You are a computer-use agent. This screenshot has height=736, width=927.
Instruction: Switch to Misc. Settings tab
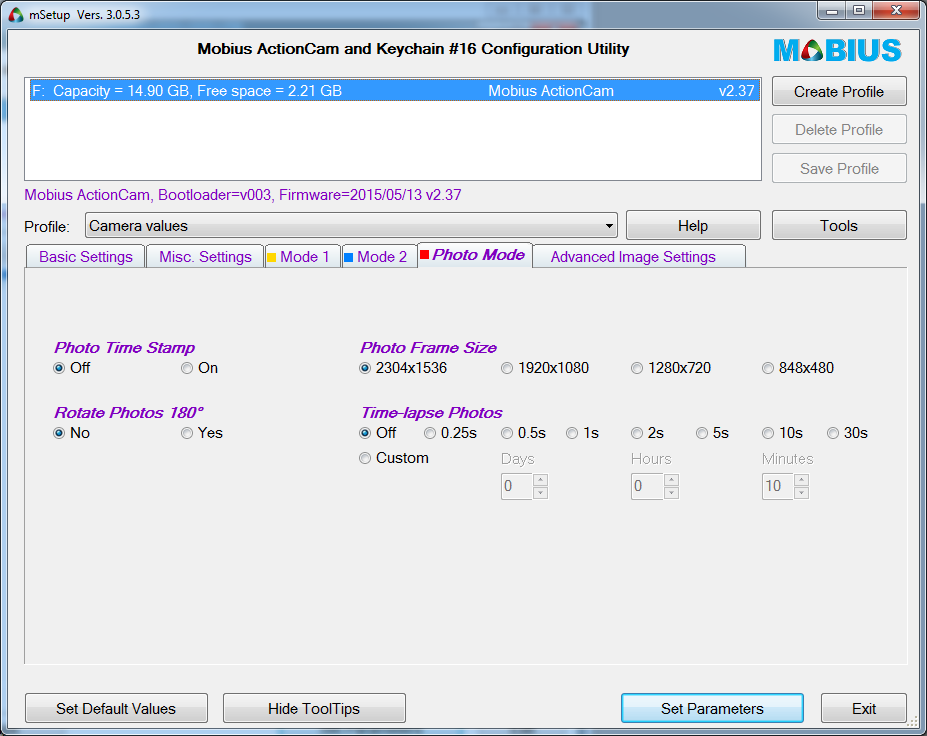[205, 257]
